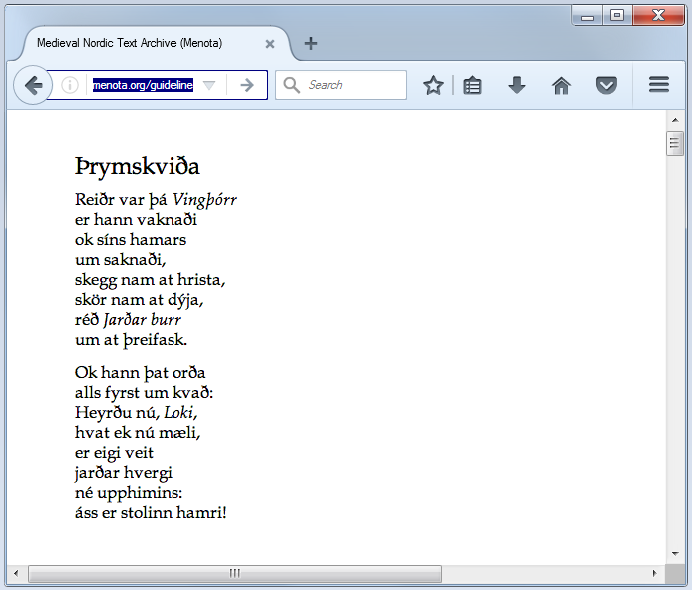The height and width of the screenshot is (590, 692).
Task: Click the menota.org address bar URL
Action: click(142, 86)
